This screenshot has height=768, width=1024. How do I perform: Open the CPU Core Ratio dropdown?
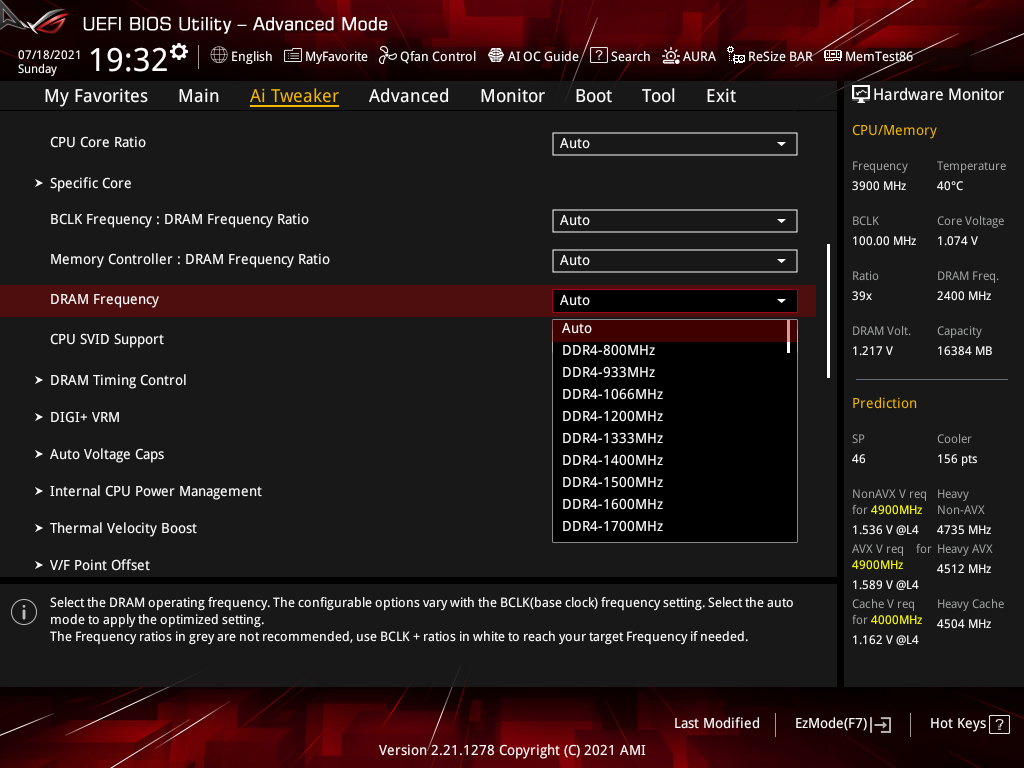click(x=674, y=143)
